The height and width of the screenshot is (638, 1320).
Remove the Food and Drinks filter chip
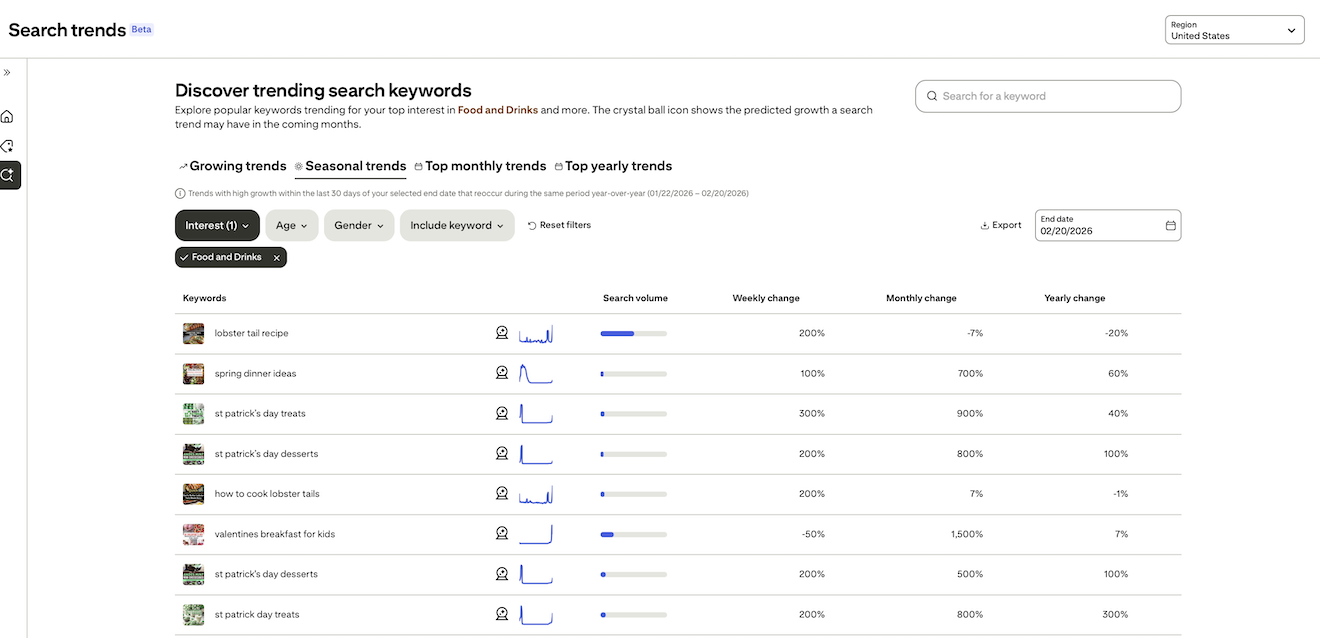pos(277,258)
